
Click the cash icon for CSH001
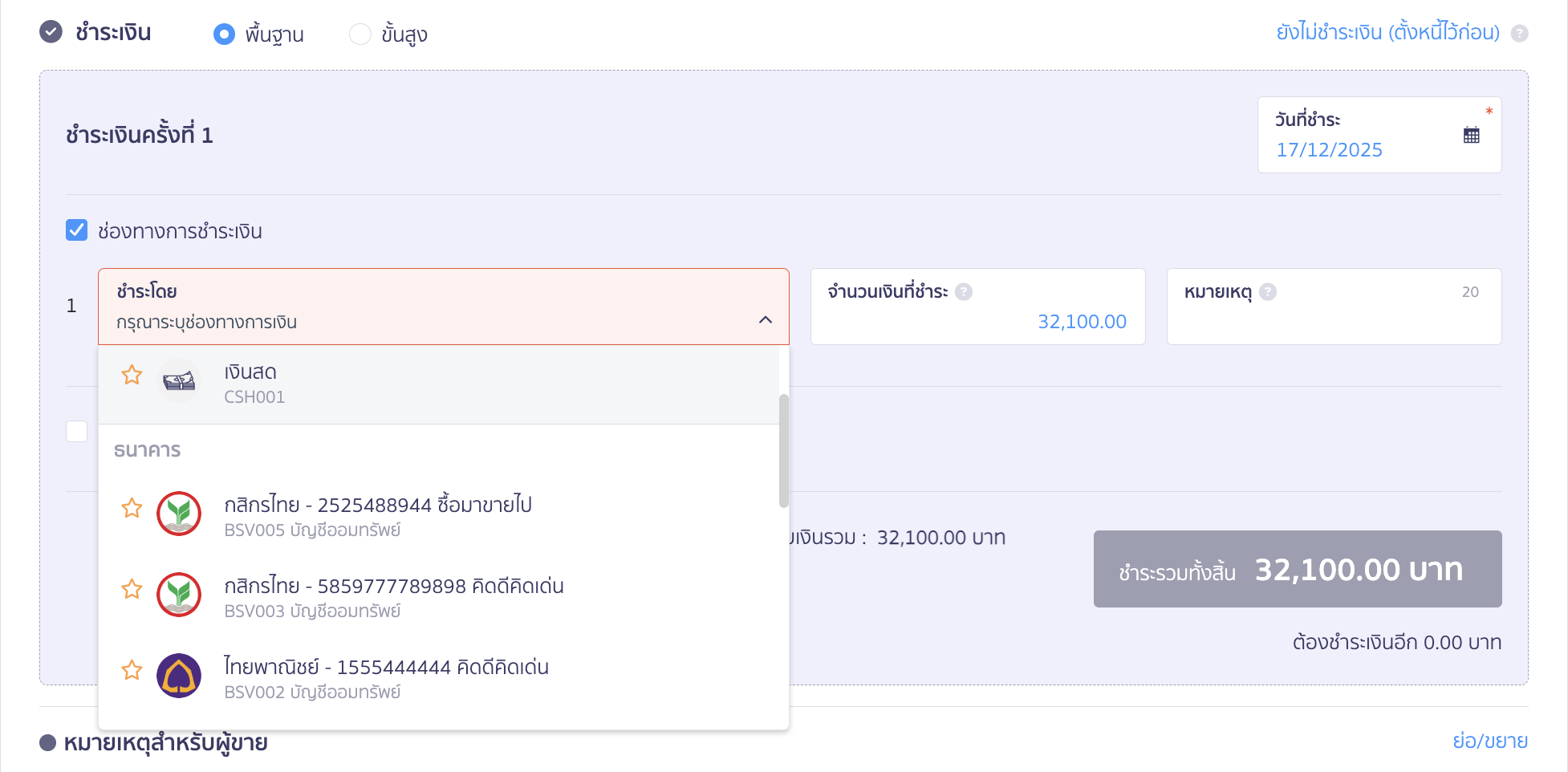click(x=178, y=380)
